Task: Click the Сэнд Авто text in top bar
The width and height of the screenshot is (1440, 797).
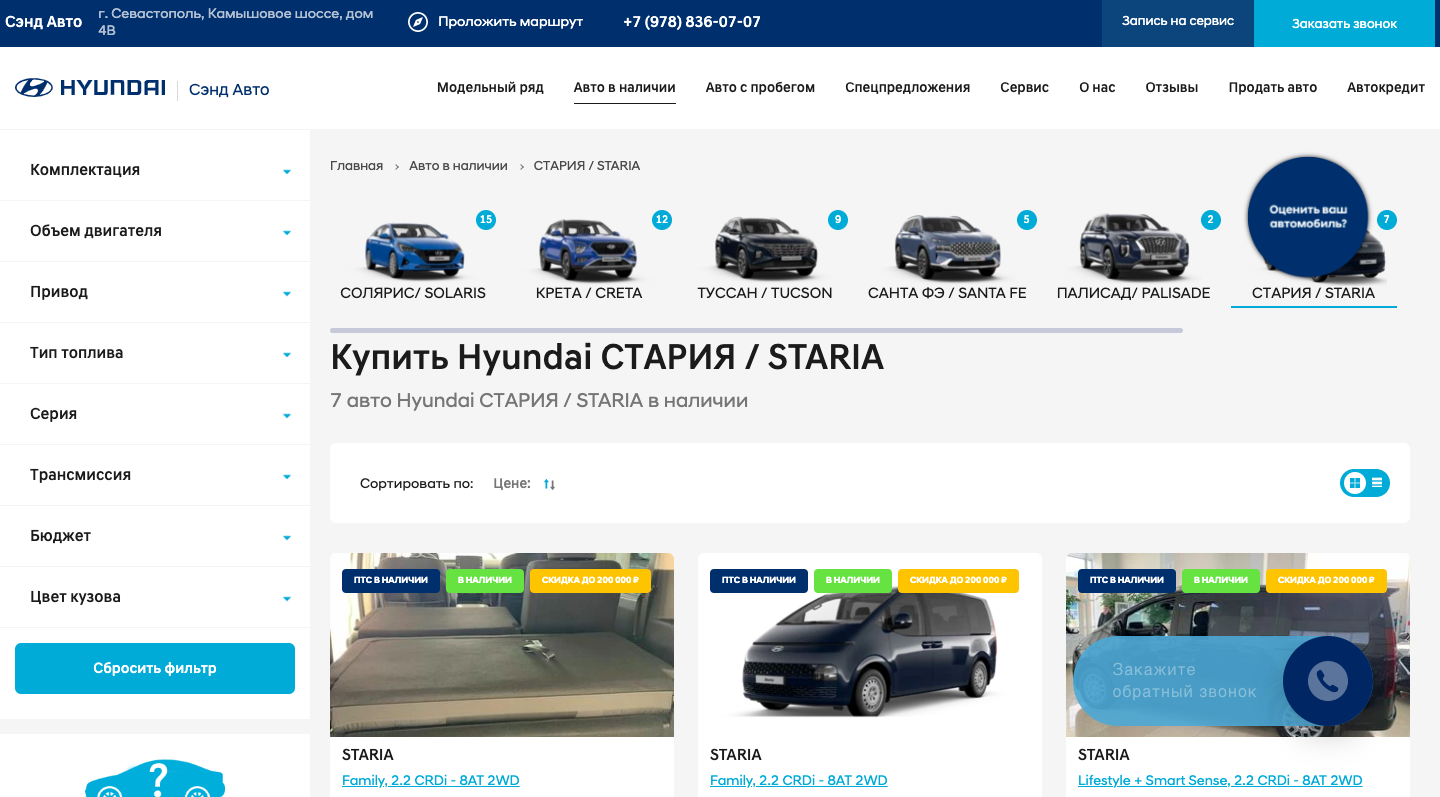Action: [44, 22]
